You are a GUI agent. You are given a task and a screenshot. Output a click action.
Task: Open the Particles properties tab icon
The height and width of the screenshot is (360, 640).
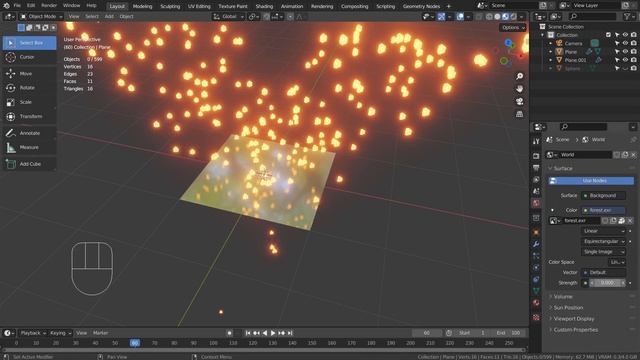536,256
